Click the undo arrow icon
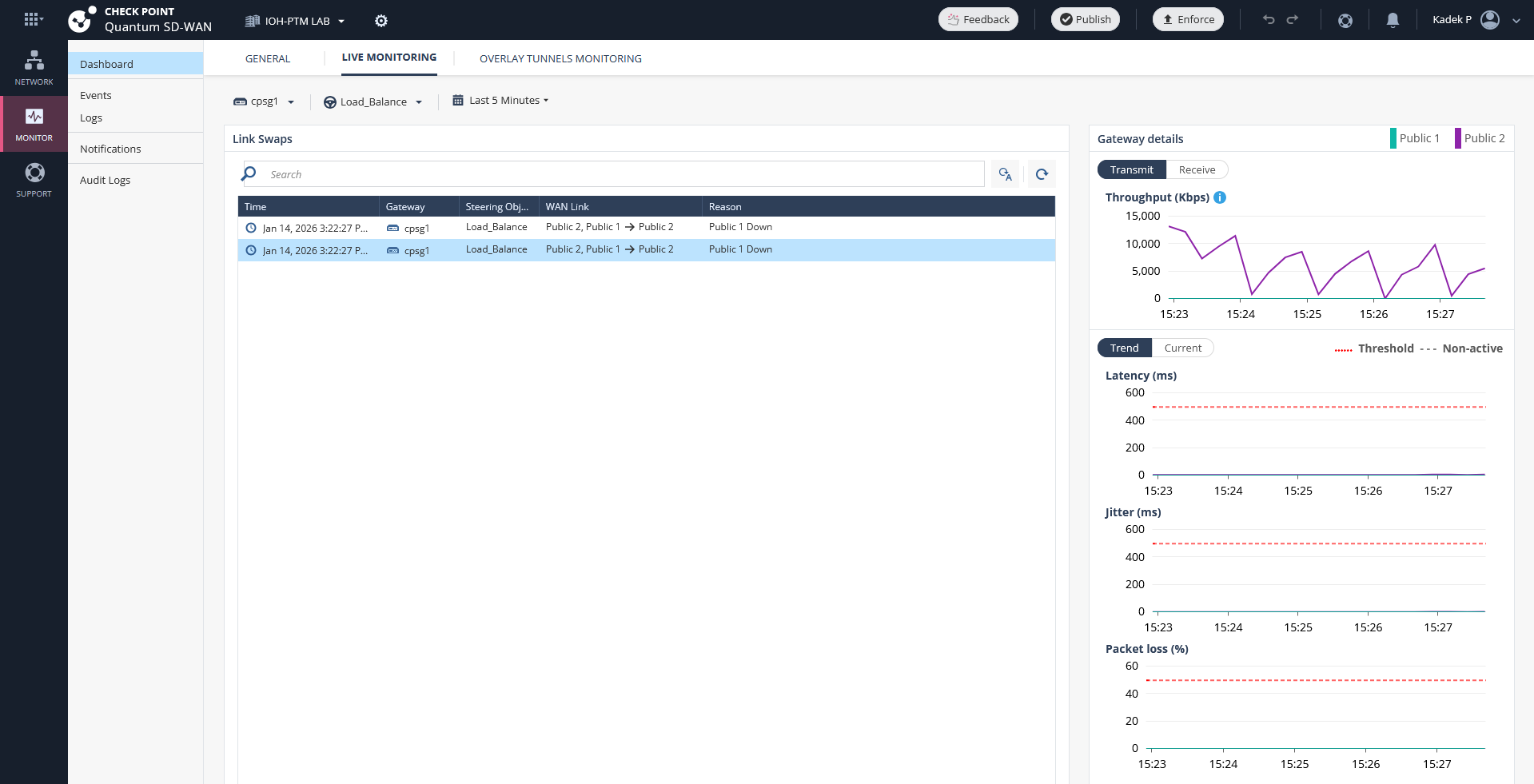Screen dimensions: 1534x784 click(1269, 20)
